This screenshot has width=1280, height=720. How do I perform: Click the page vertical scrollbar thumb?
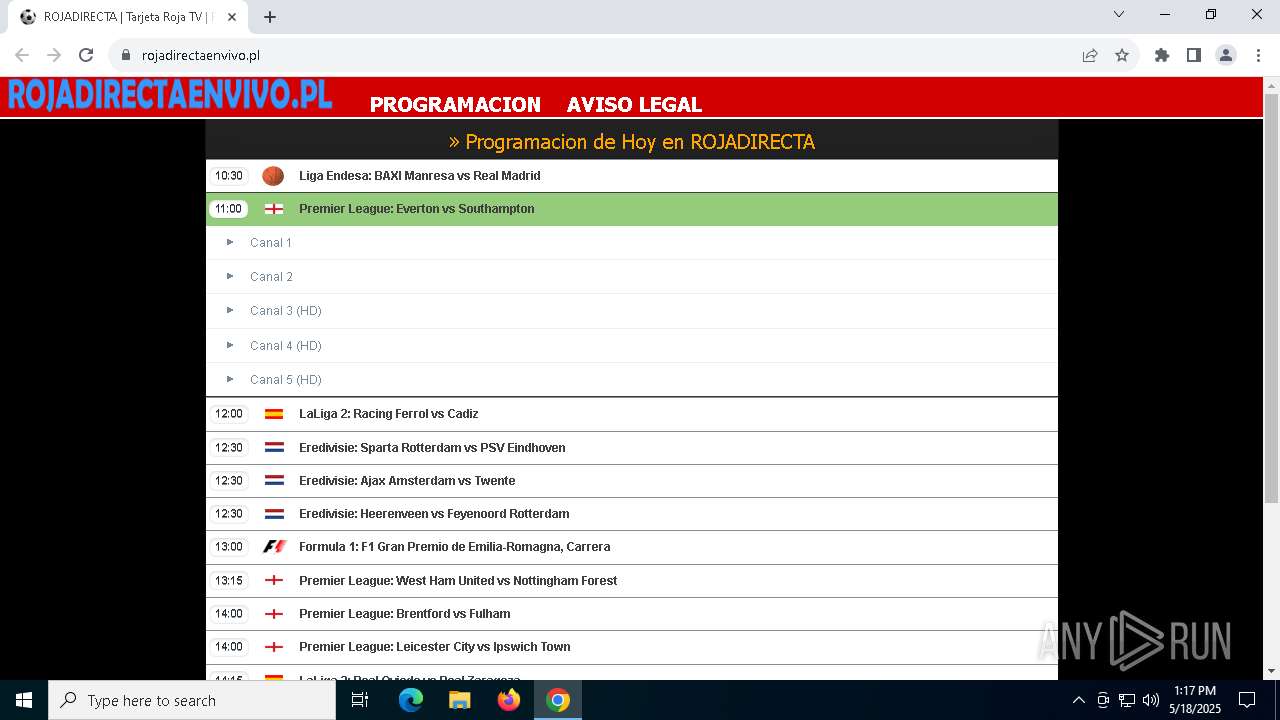pos(1271,298)
